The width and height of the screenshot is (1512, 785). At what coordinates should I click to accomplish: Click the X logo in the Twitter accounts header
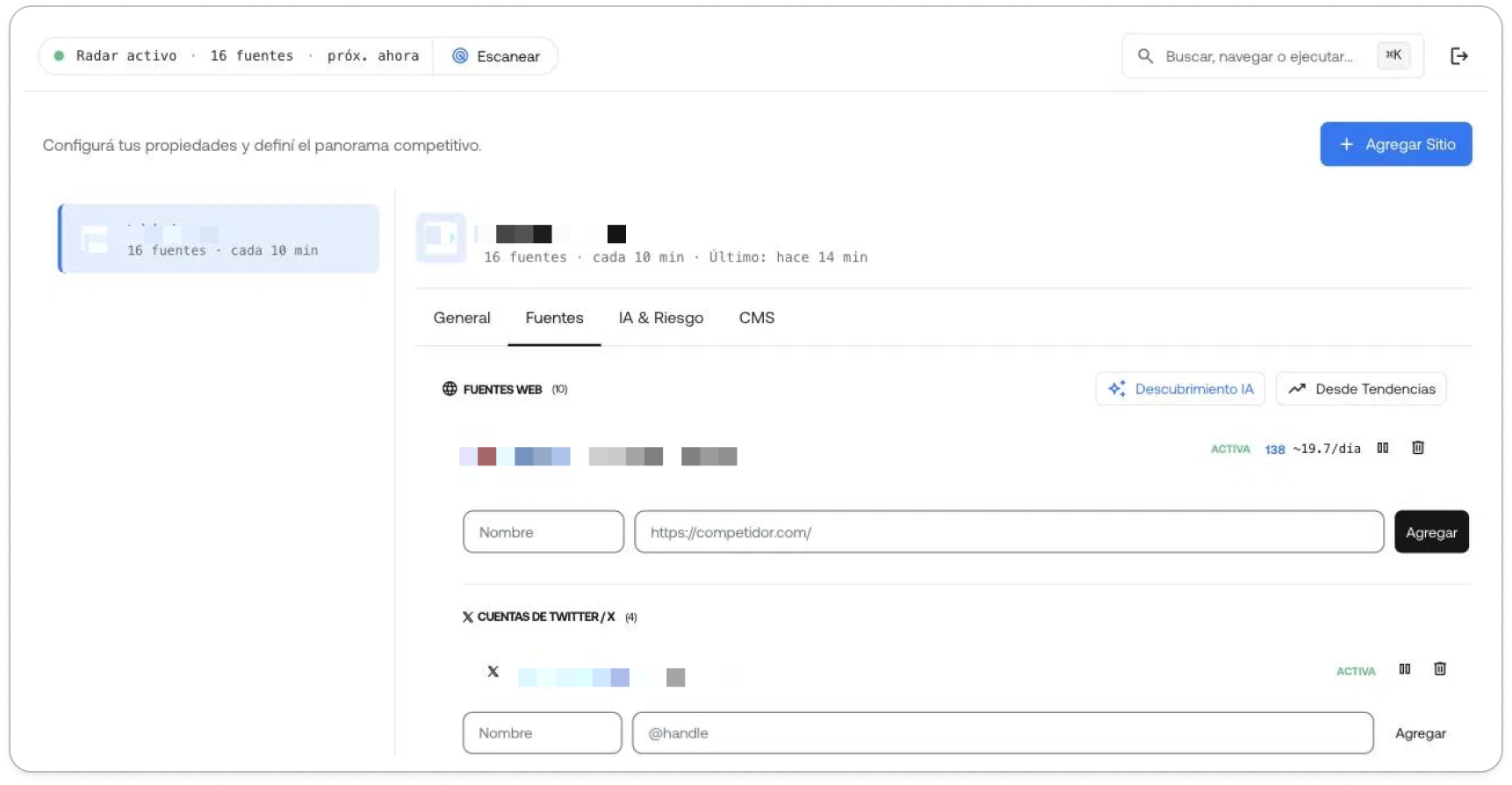(x=468, y=617)
